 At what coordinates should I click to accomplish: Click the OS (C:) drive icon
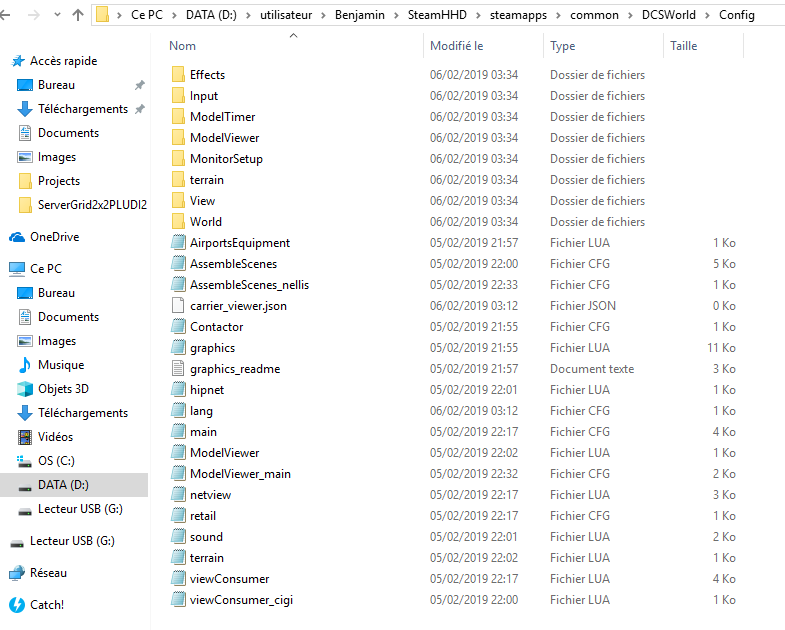click(x=25, y=461)
